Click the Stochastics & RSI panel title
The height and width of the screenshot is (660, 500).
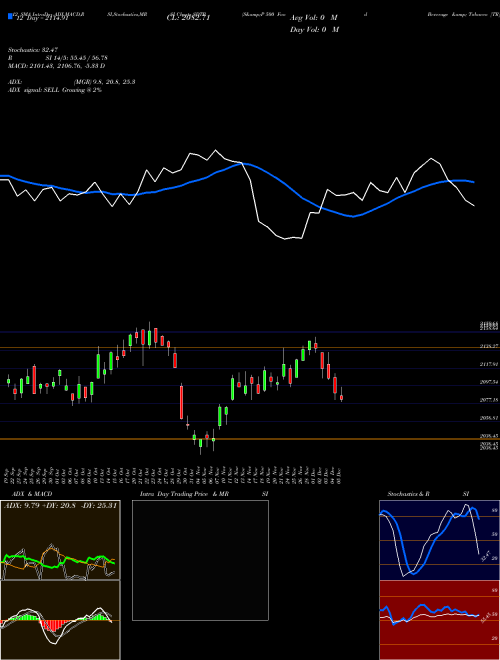pos(428,494)
